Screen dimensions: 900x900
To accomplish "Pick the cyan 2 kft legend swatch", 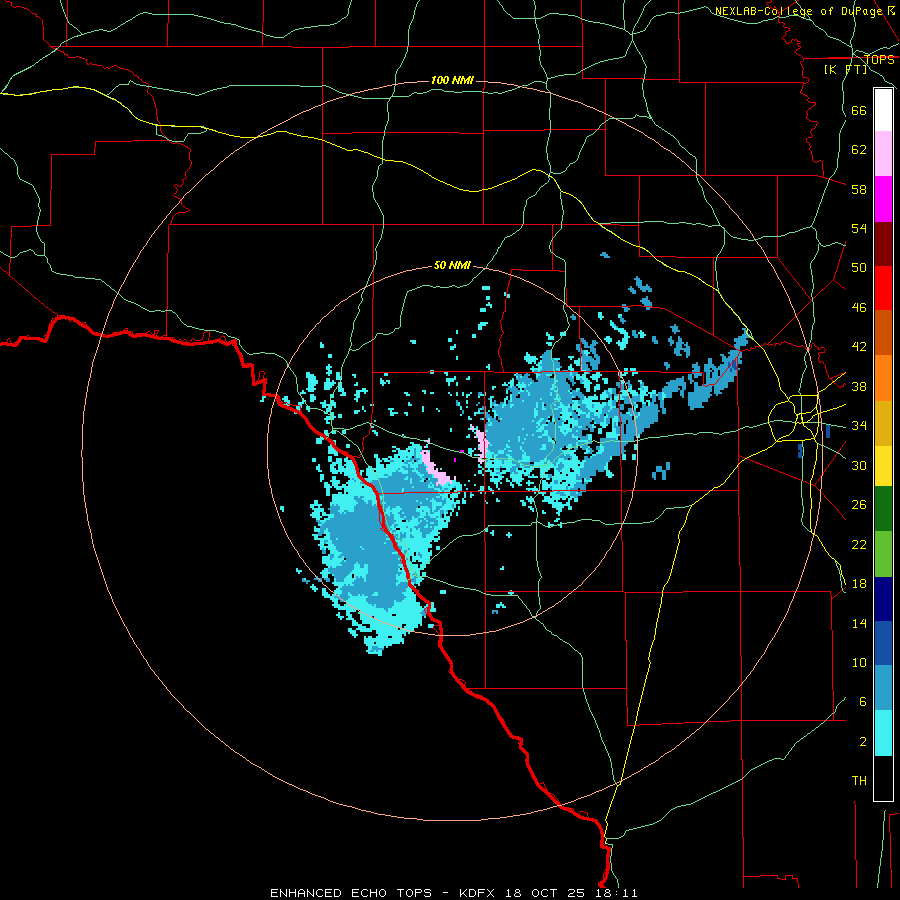I will click(883, 733).
